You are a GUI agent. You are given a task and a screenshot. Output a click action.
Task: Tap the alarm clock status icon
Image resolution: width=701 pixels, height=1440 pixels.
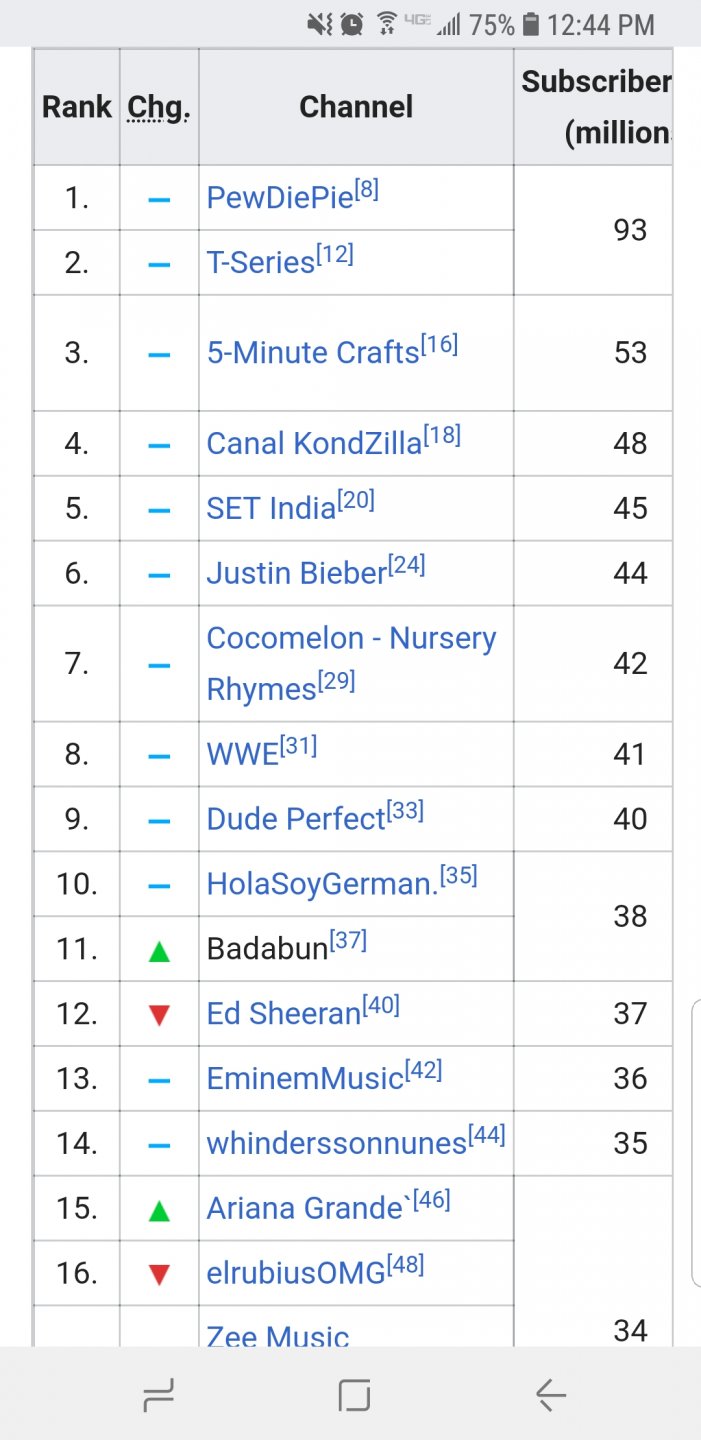click(x=352, y=24)
